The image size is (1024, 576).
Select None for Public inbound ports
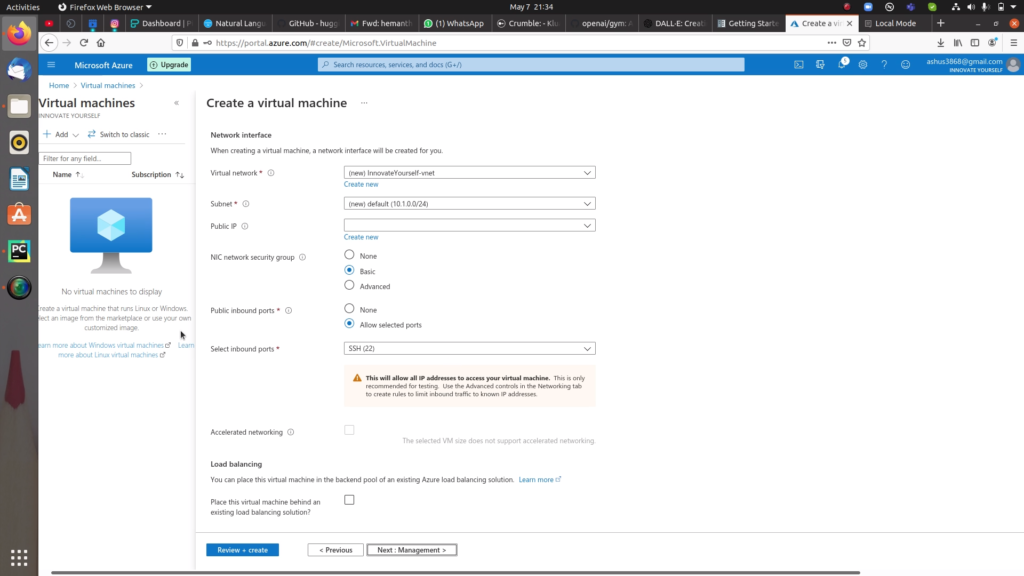point(350,310)
